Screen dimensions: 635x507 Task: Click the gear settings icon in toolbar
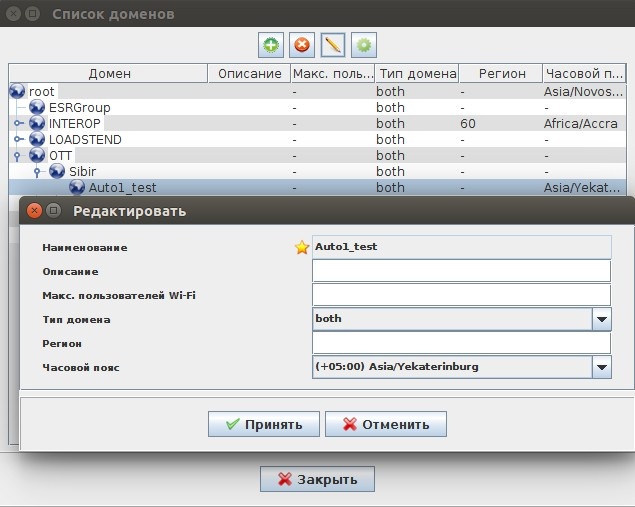coord(364,45)
